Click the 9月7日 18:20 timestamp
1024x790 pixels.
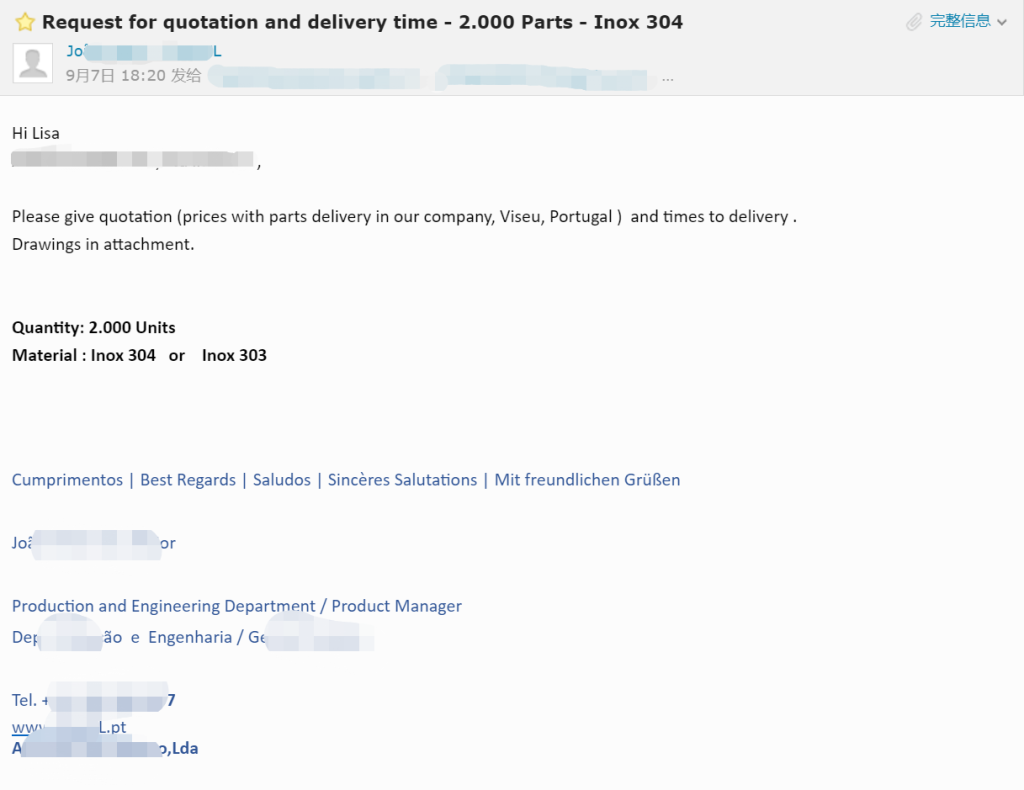point(115,75)
